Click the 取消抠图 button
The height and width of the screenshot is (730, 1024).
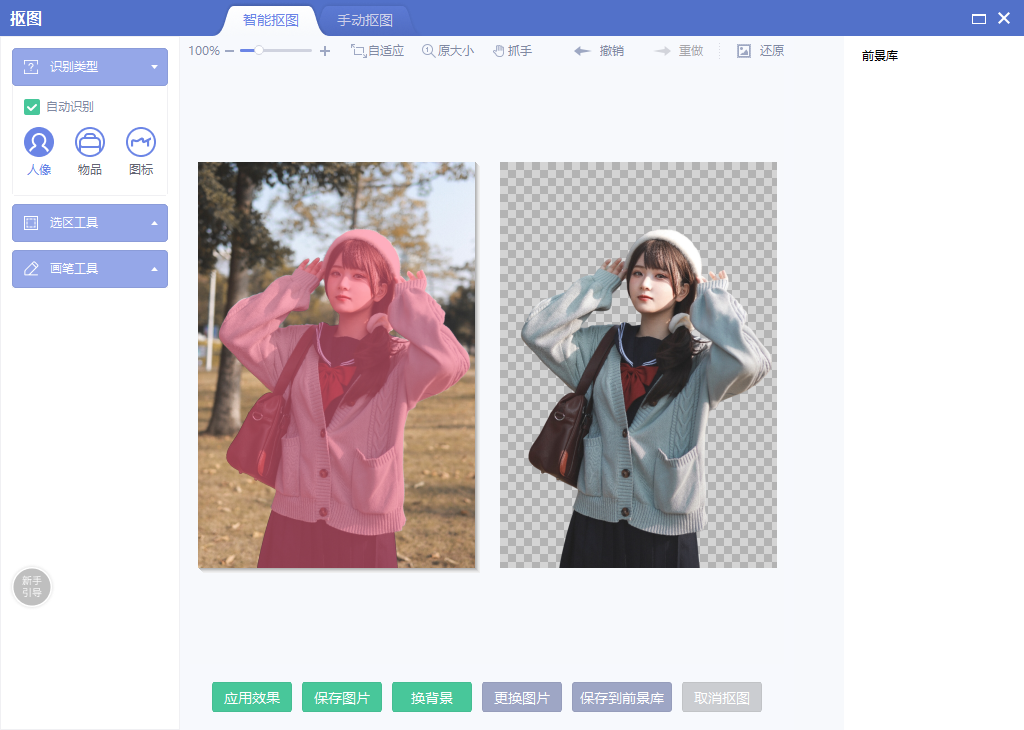click(x=722, y=697)
